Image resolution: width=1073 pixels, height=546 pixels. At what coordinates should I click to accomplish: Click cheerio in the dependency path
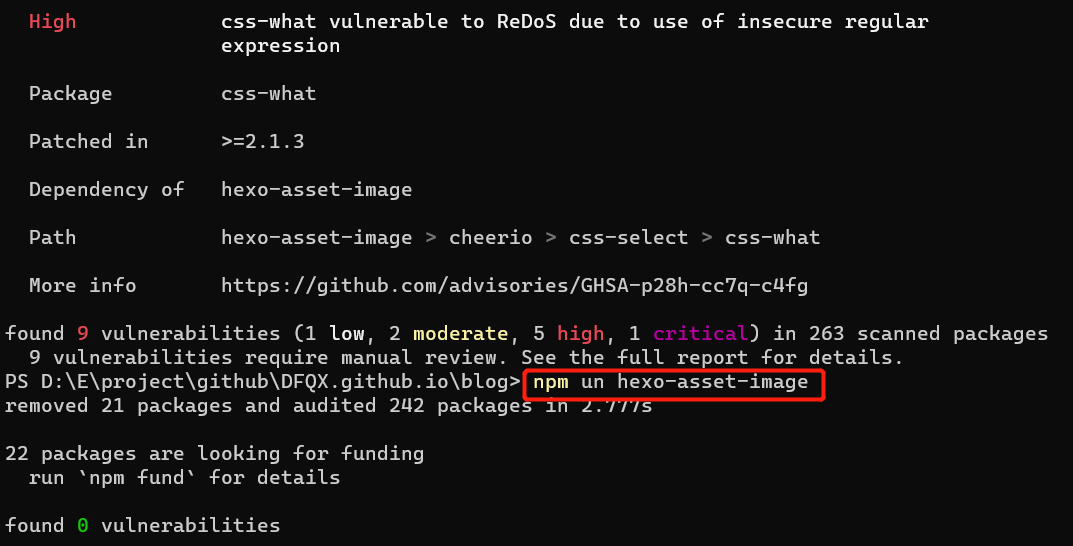490,237
